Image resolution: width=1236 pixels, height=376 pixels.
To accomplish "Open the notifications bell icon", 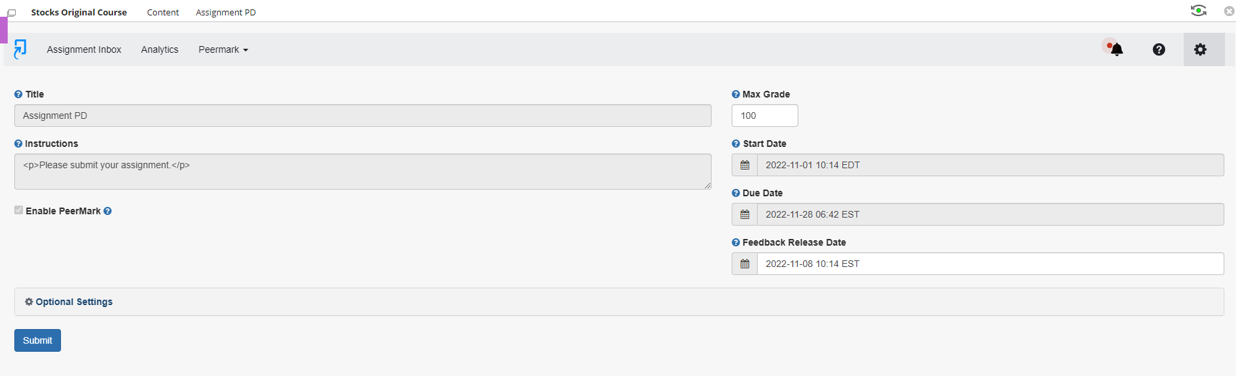I will coord(1116,49).
